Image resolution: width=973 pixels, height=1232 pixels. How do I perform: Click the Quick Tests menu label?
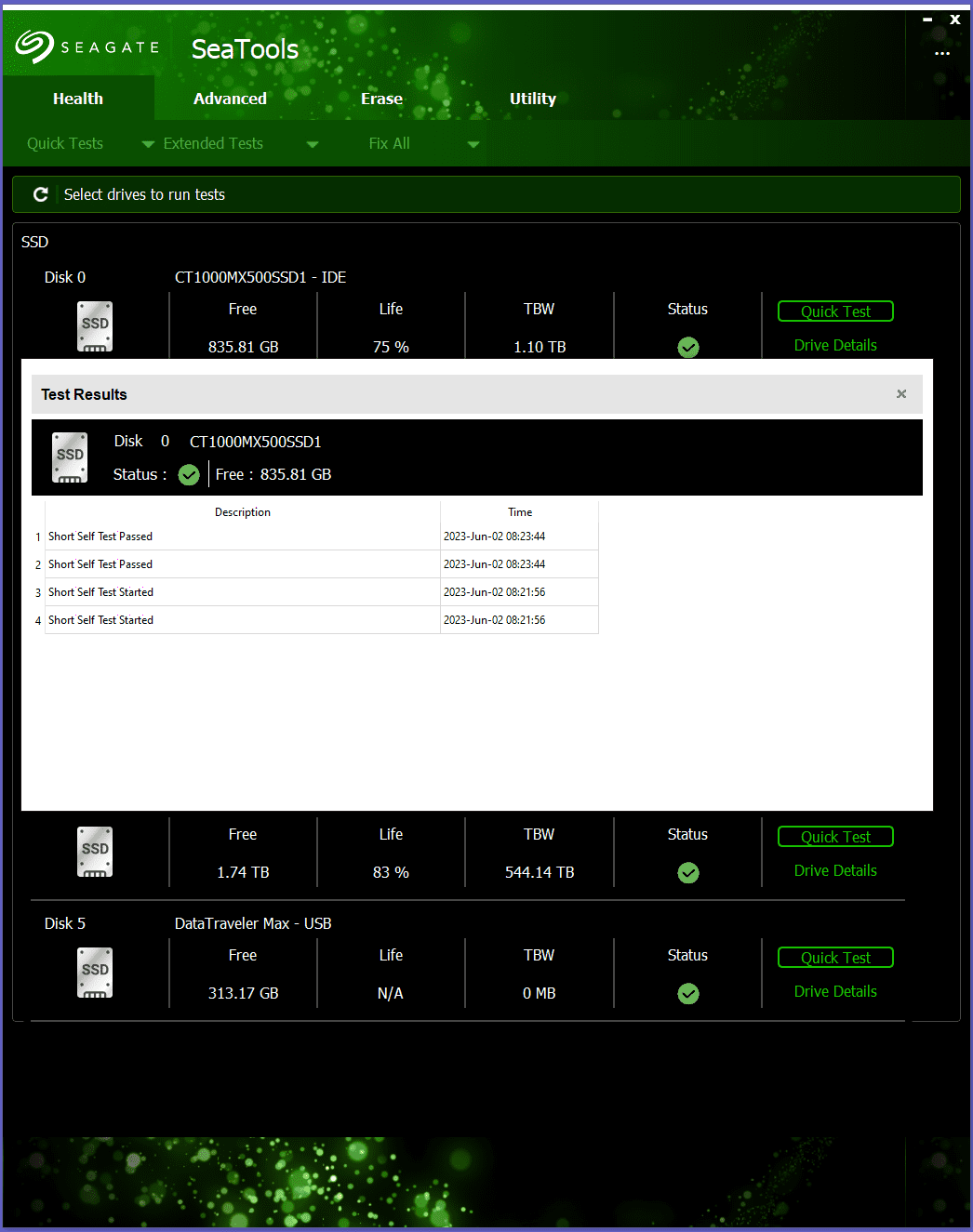pyautogui.click(x=65, y=143)
